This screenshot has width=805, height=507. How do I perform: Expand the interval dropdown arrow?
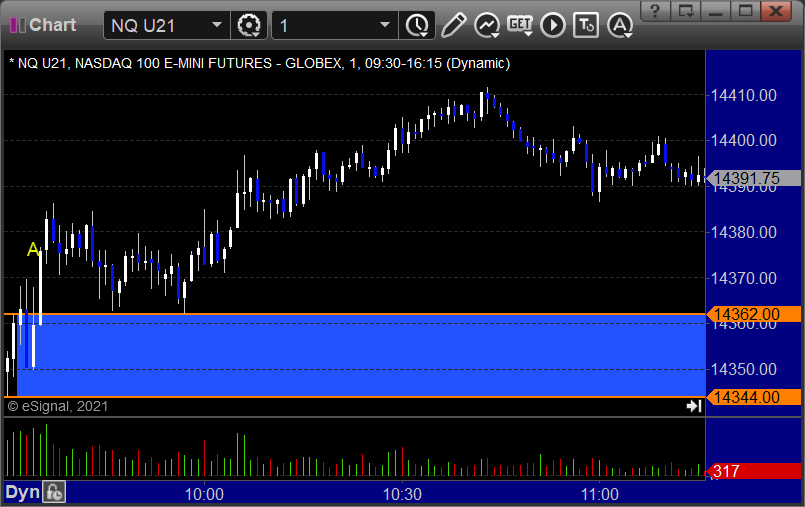tap(385, 25)
